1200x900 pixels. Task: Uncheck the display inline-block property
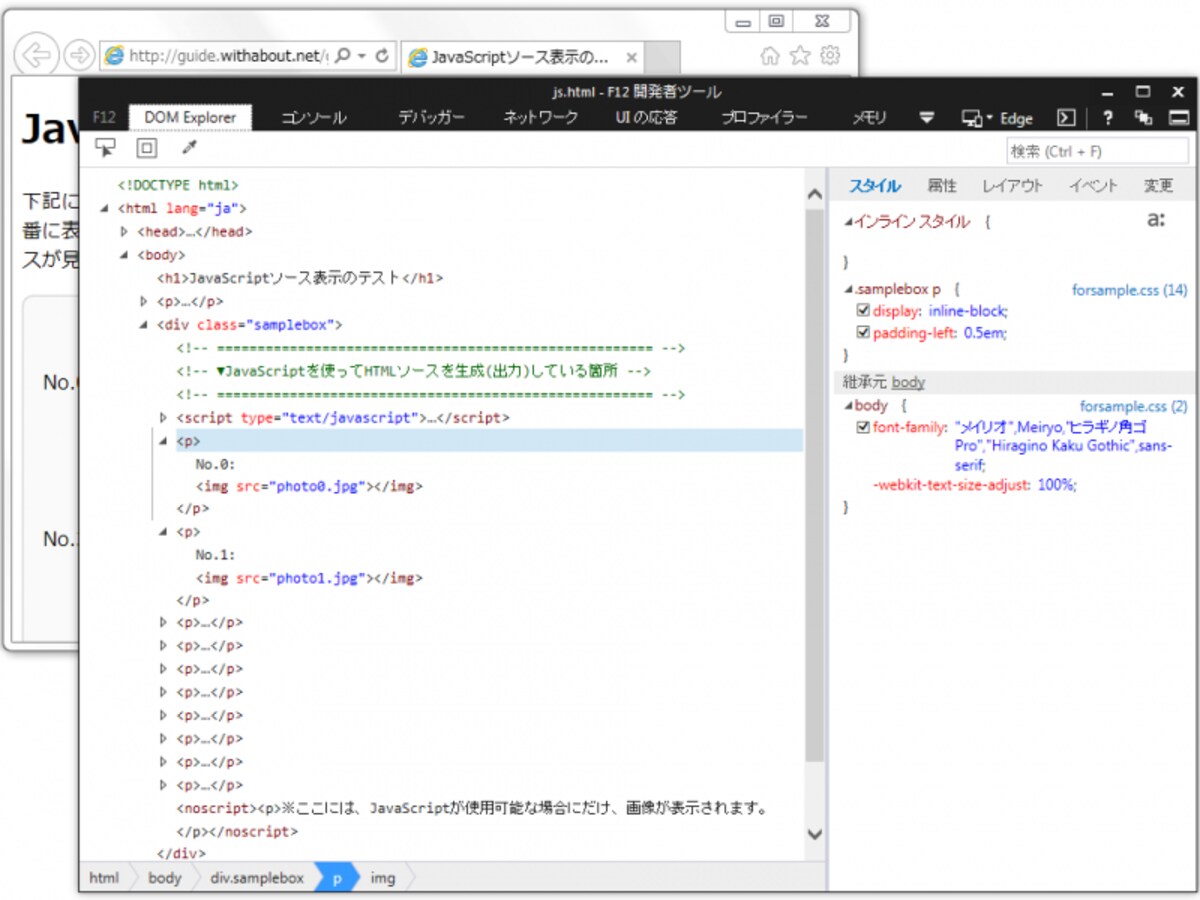(864, 311)
